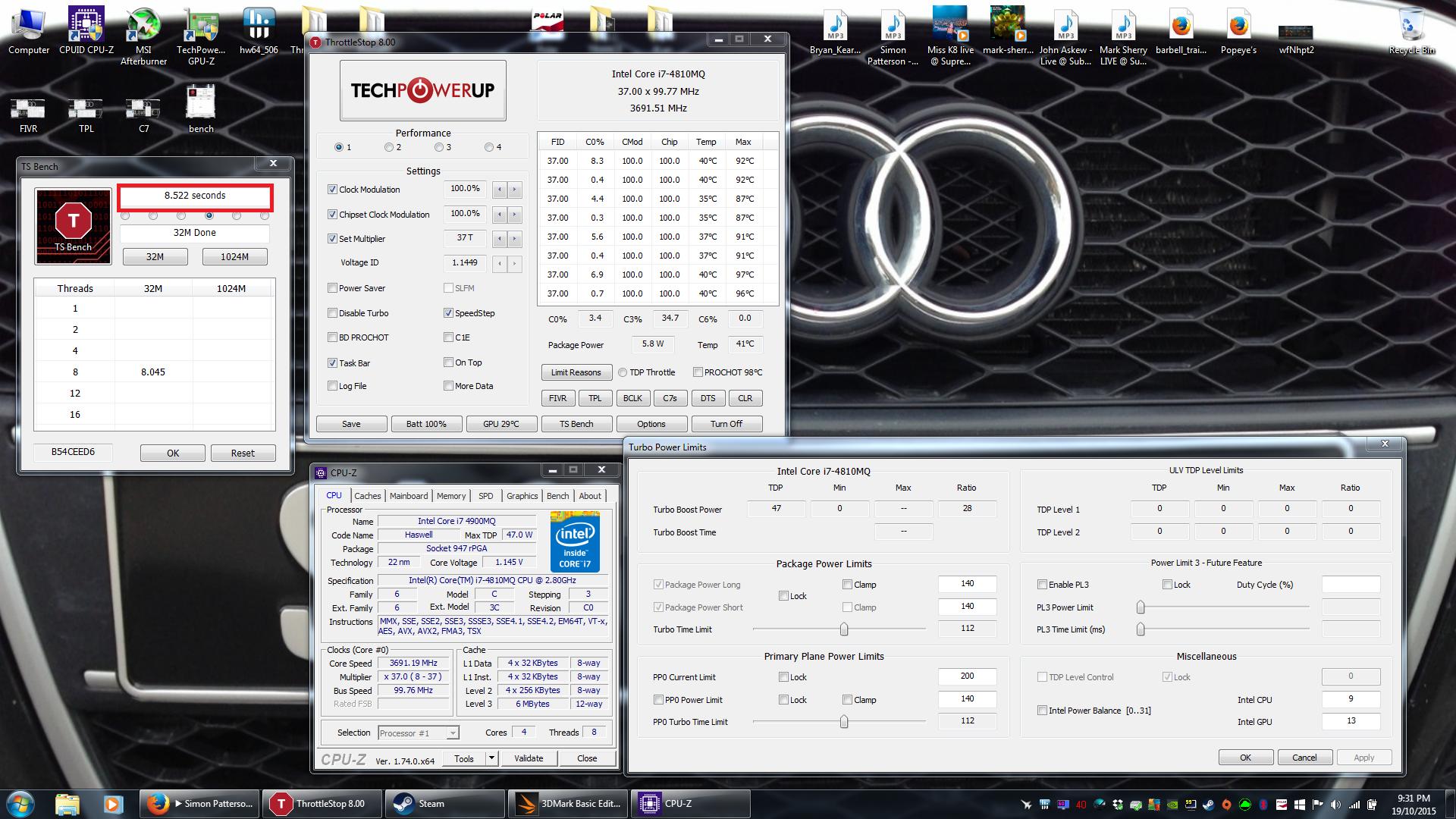
Task: Expand CPU-Z Tools dropdown arrow
Action: pyautogui.click(x=491, y=758)
